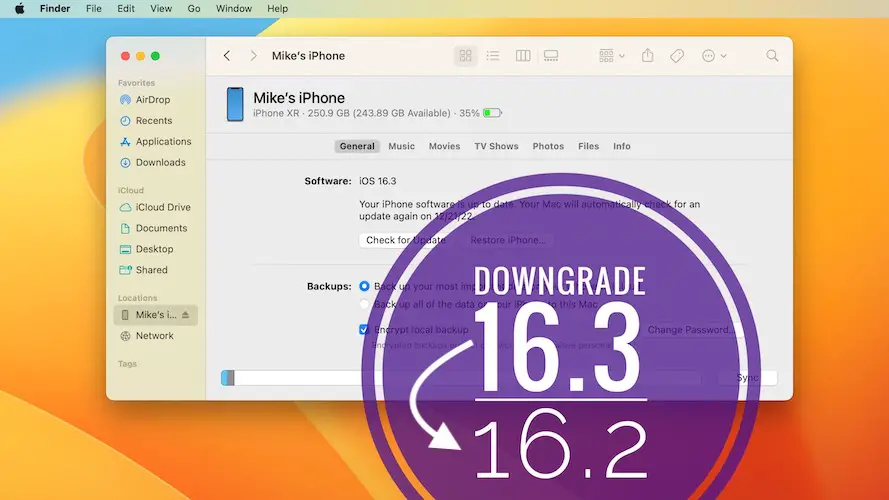Select back up to this Mac radio

pyautogui.click(x=364, y=304)
